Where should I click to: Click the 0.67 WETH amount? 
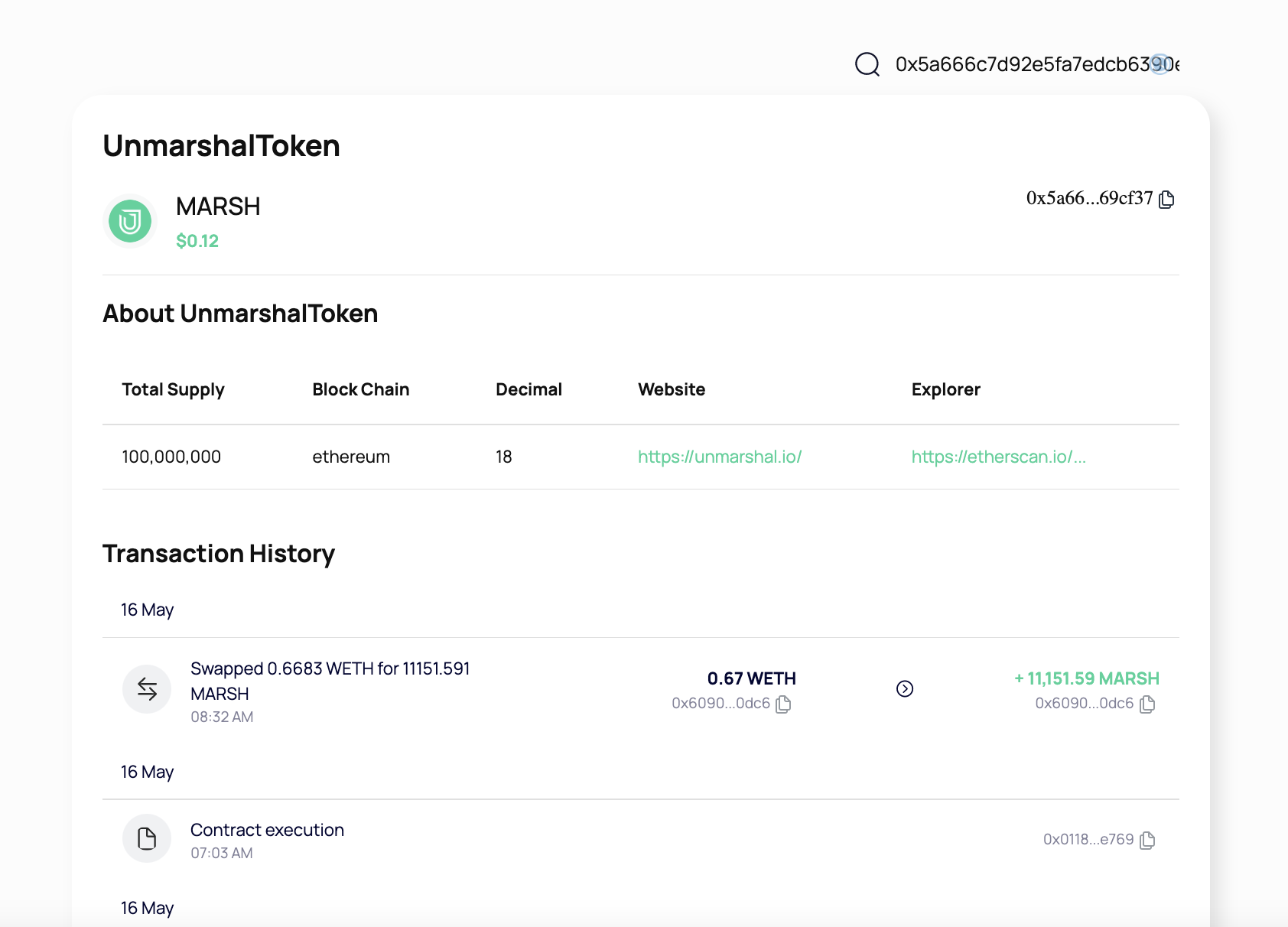pyautogui.click(x=751, y=678)
